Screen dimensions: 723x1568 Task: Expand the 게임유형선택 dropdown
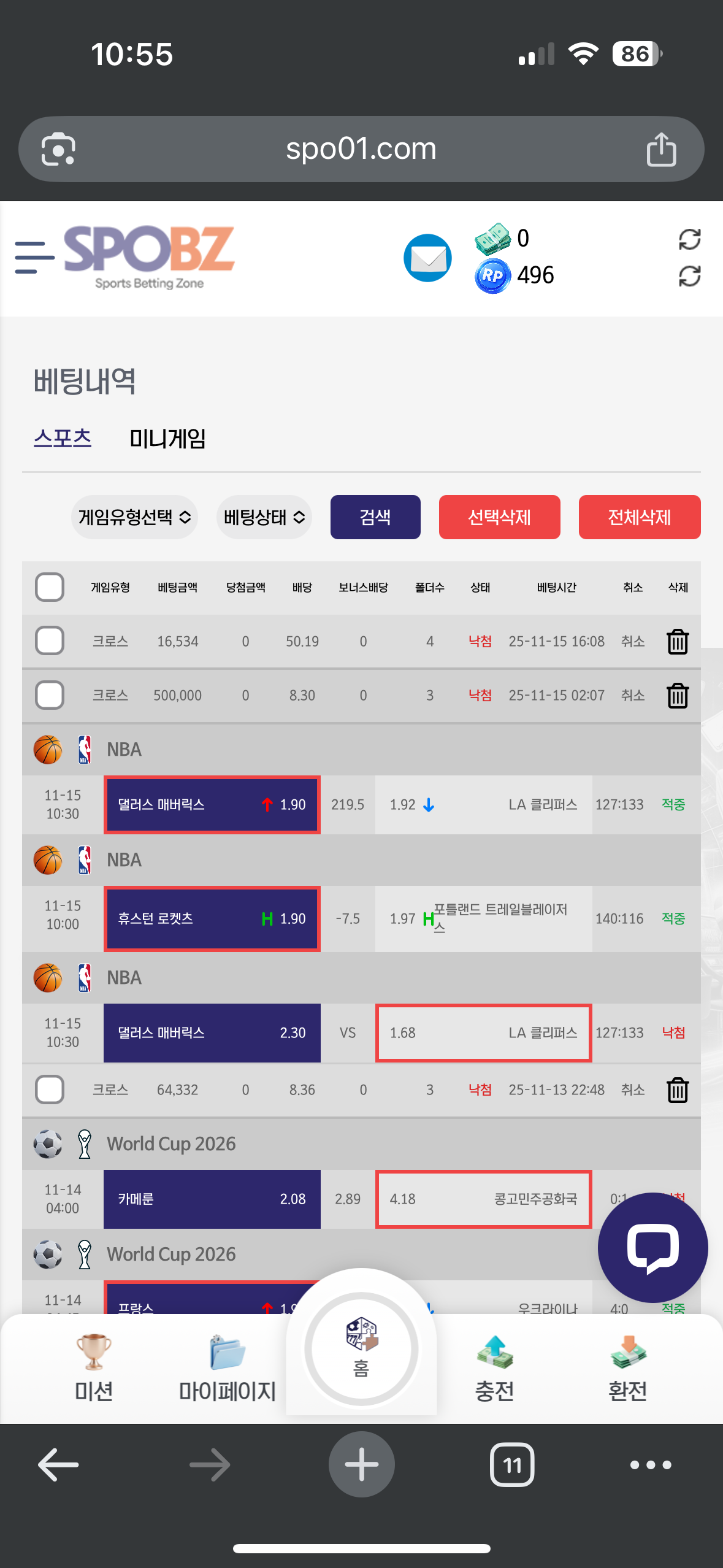tap(134, 517)
